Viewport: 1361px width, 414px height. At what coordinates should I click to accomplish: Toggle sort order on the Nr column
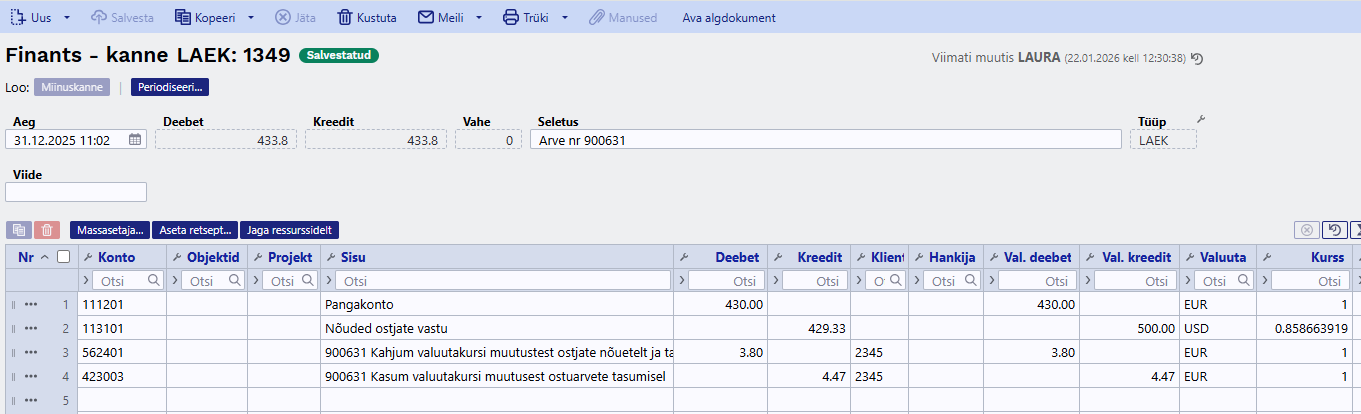point(44,257)
